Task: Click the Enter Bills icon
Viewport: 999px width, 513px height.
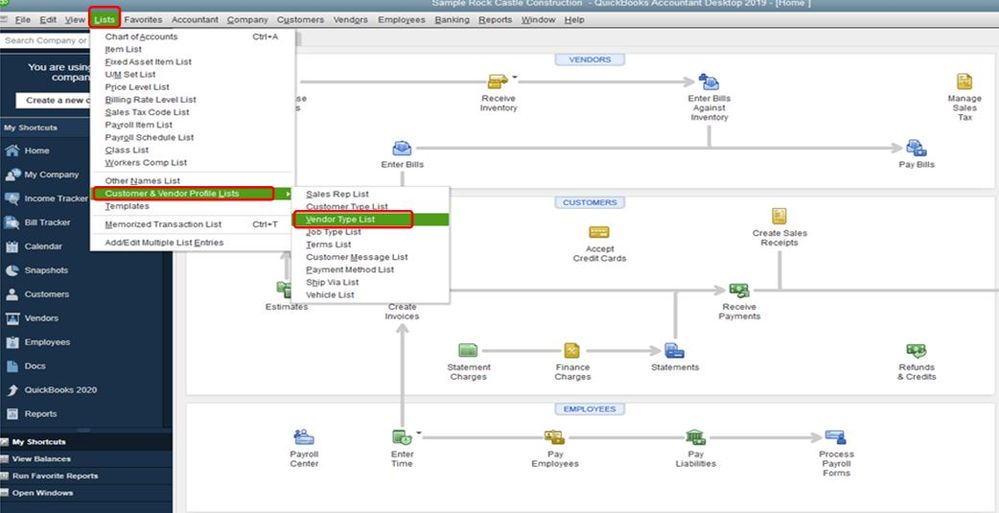Action: [x=402, y=148]
